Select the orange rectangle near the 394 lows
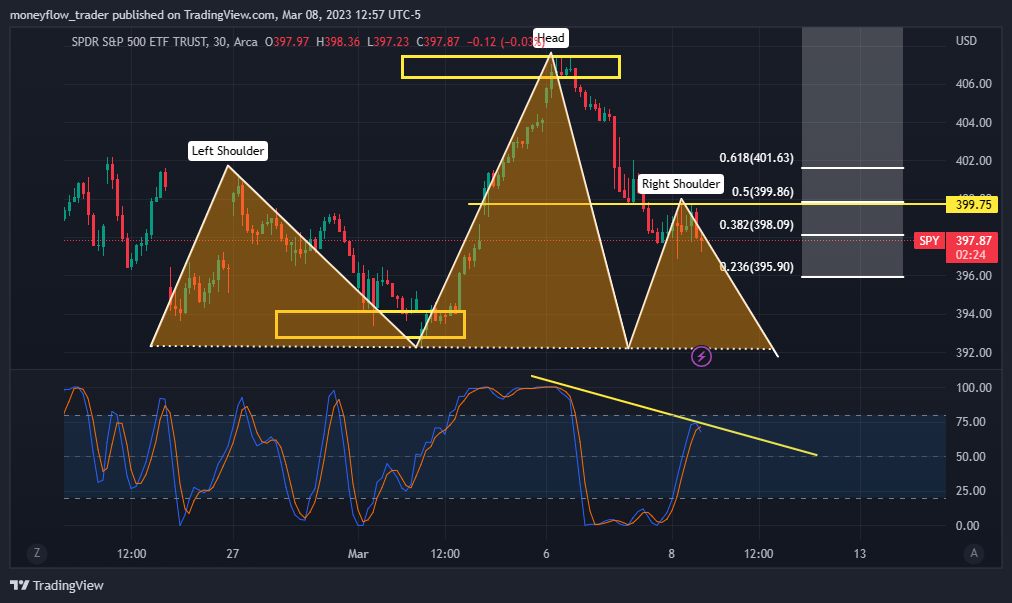 370,324
